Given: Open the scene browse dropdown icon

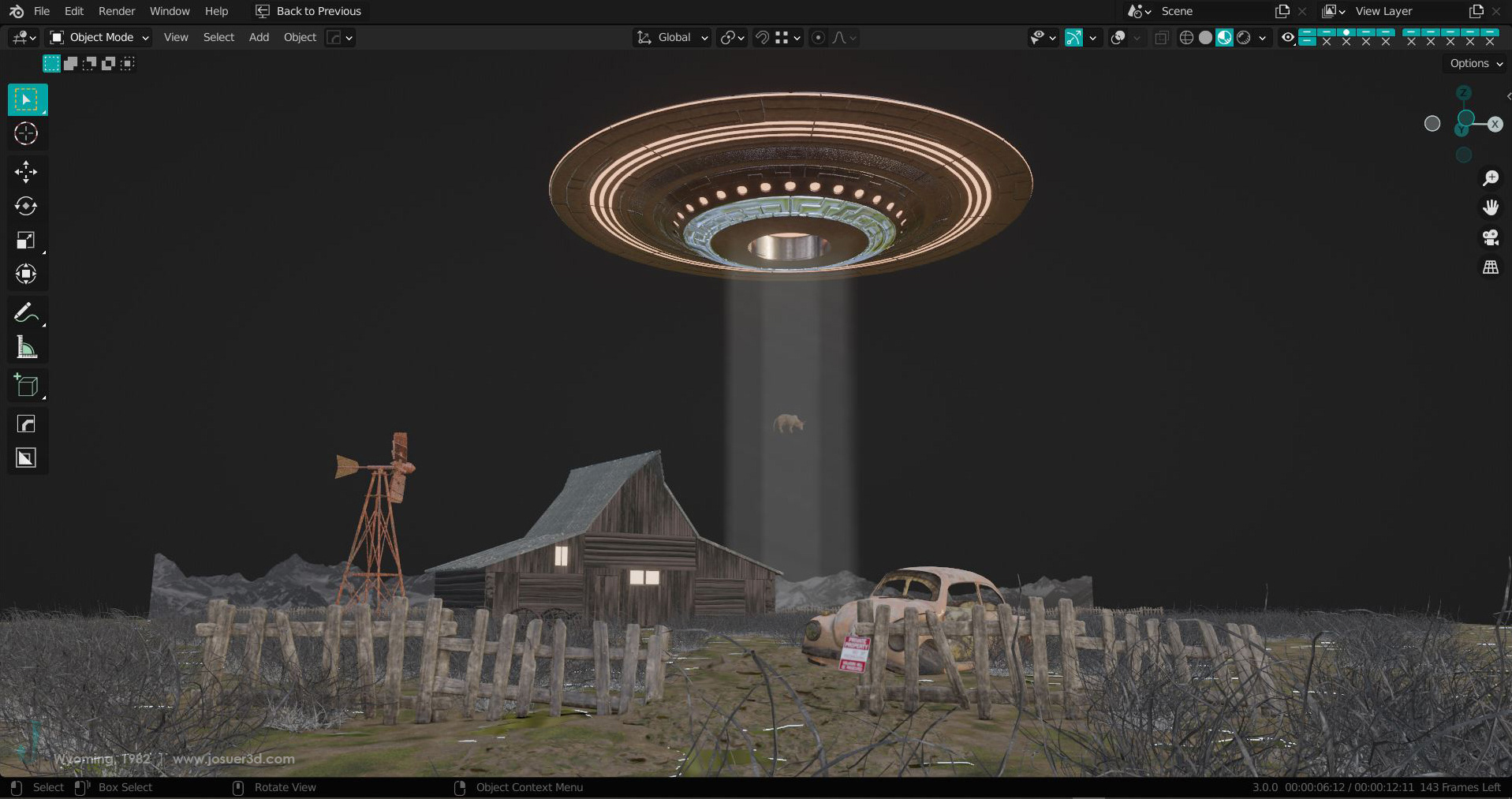Looking at the screenshot, I should click(x=1139, y=11).
